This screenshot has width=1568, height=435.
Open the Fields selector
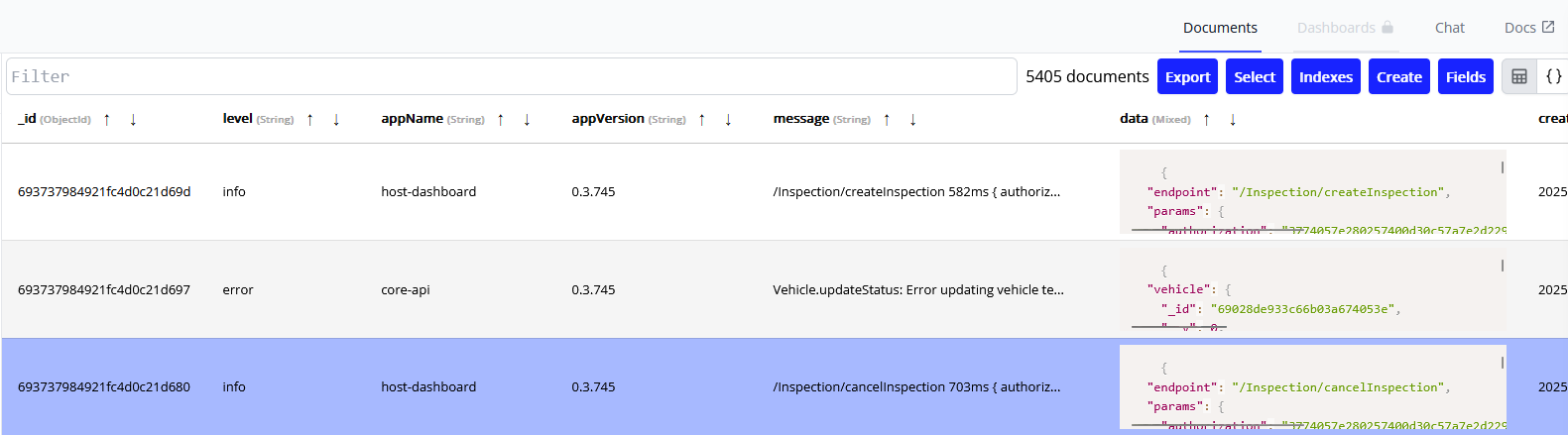pos(1465,76)
